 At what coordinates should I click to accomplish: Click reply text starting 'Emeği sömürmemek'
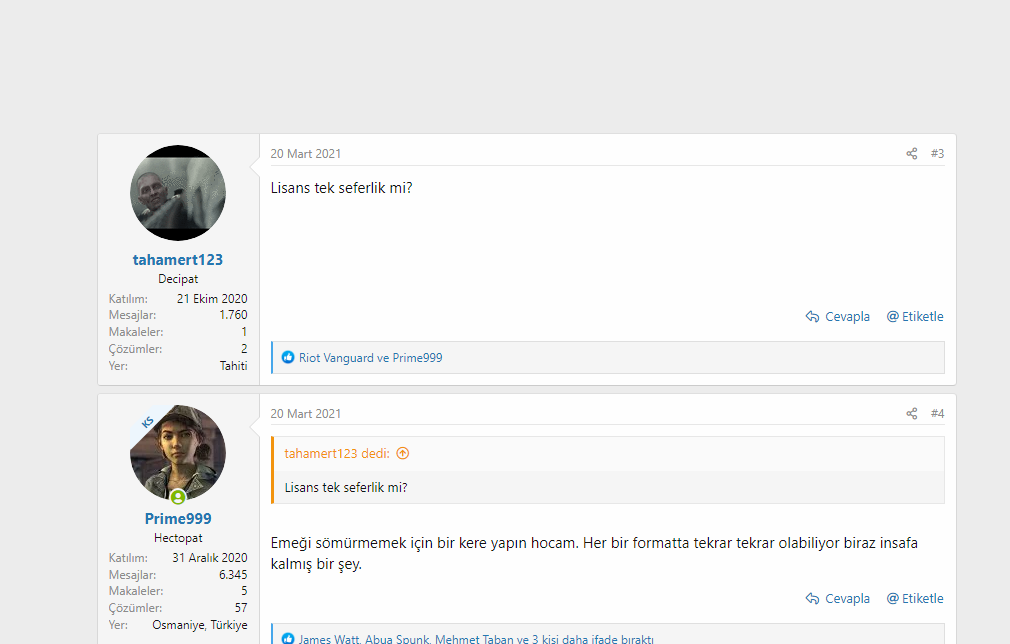coord(594,553)
